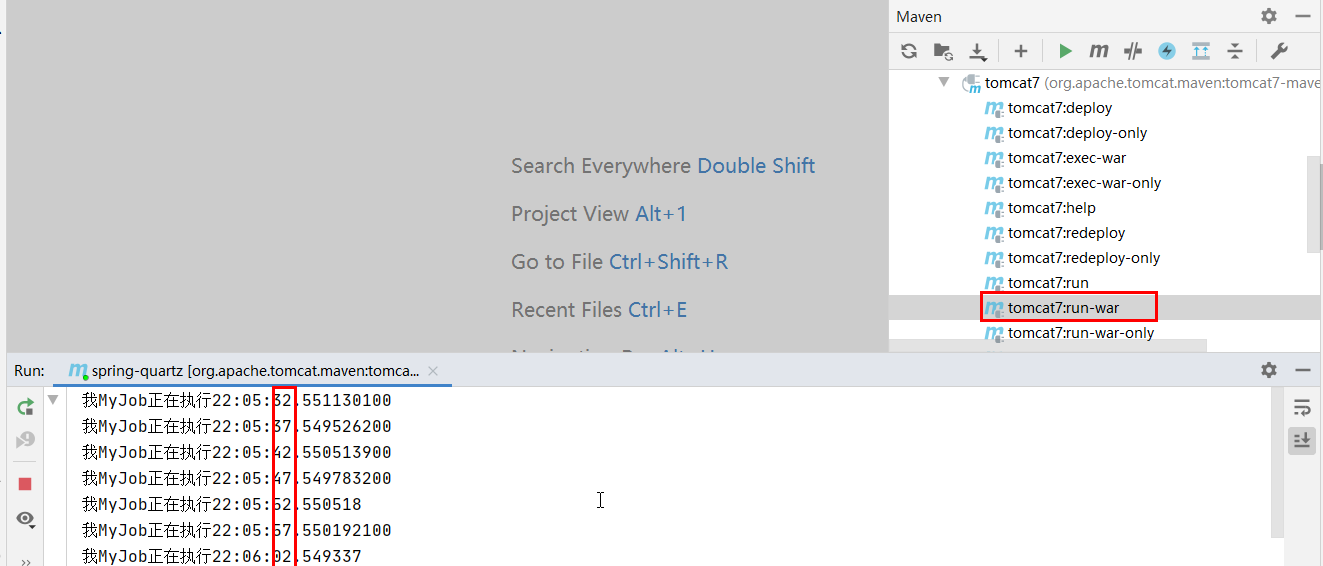Select tomcat7:help goal
The height and width of the screenshot is (566, 1323).
[1052, 208]
